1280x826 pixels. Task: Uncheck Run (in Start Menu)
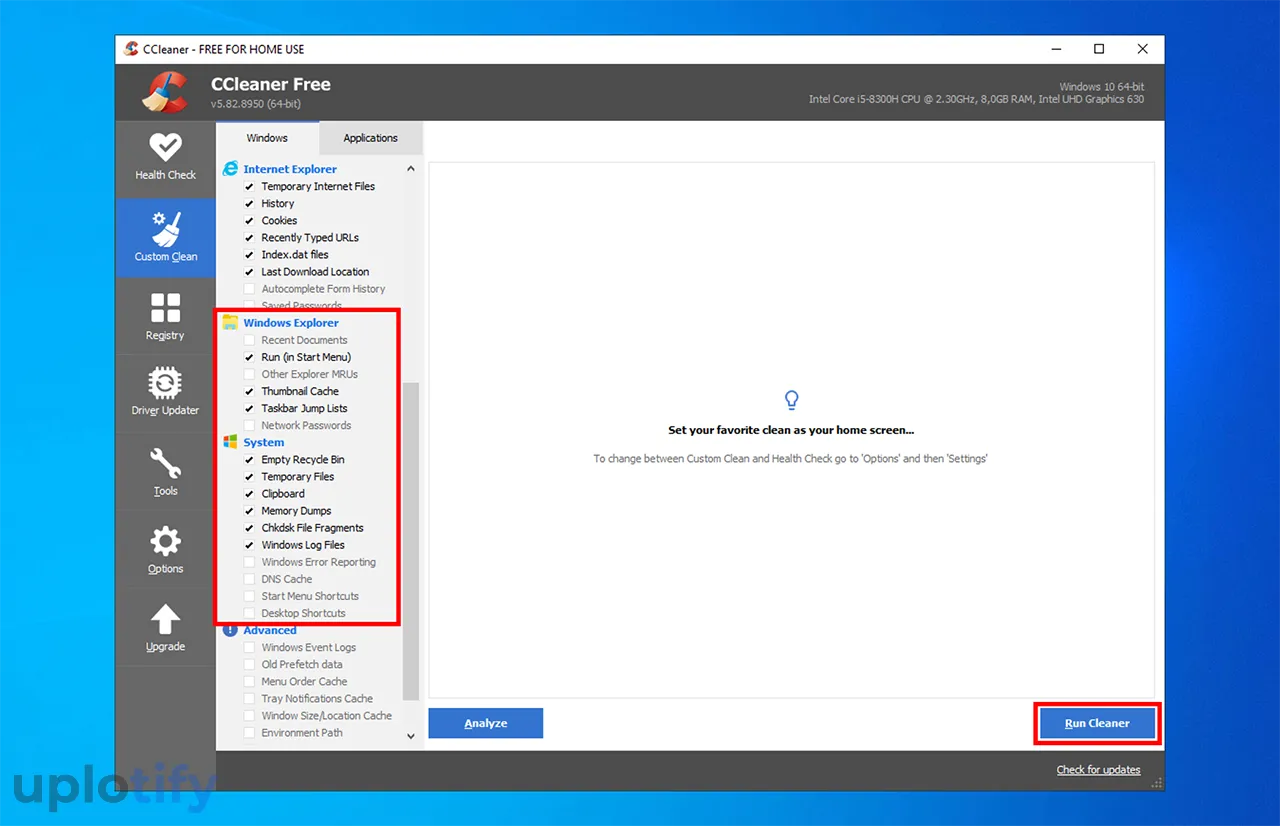(x=250, y=357)
